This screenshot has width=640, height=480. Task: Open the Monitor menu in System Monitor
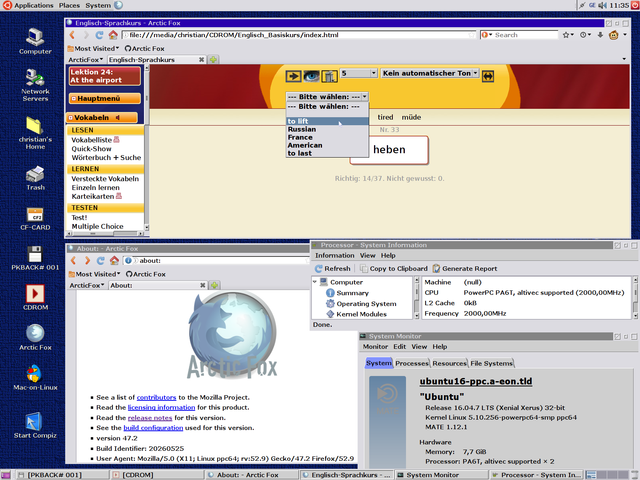(x=375, y=347)
